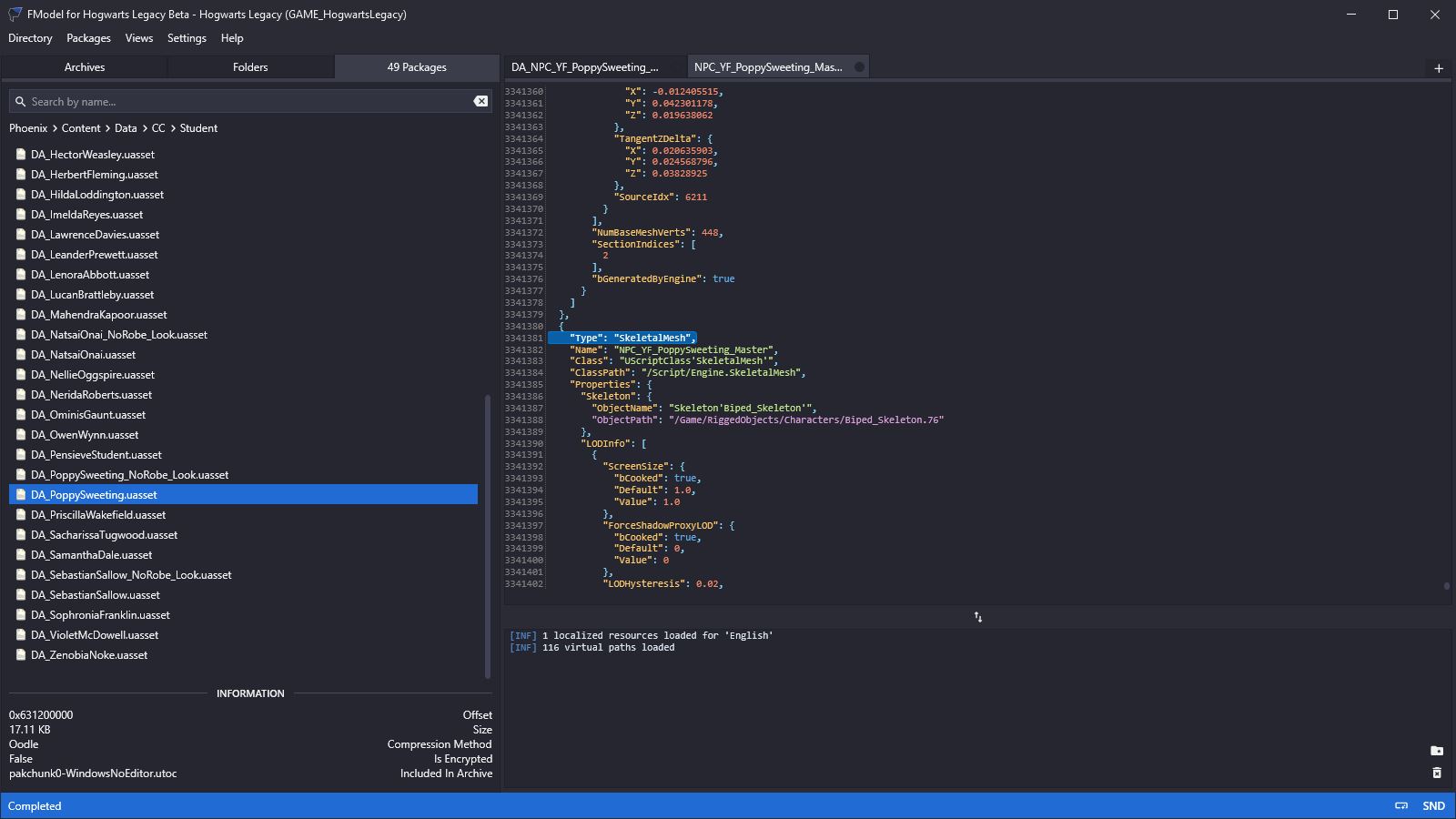Image resolution: width=1456 pixels, height=819 pixels.
Task: Select DA_MahendraKapoor.uasset
Action: point(243,315)
